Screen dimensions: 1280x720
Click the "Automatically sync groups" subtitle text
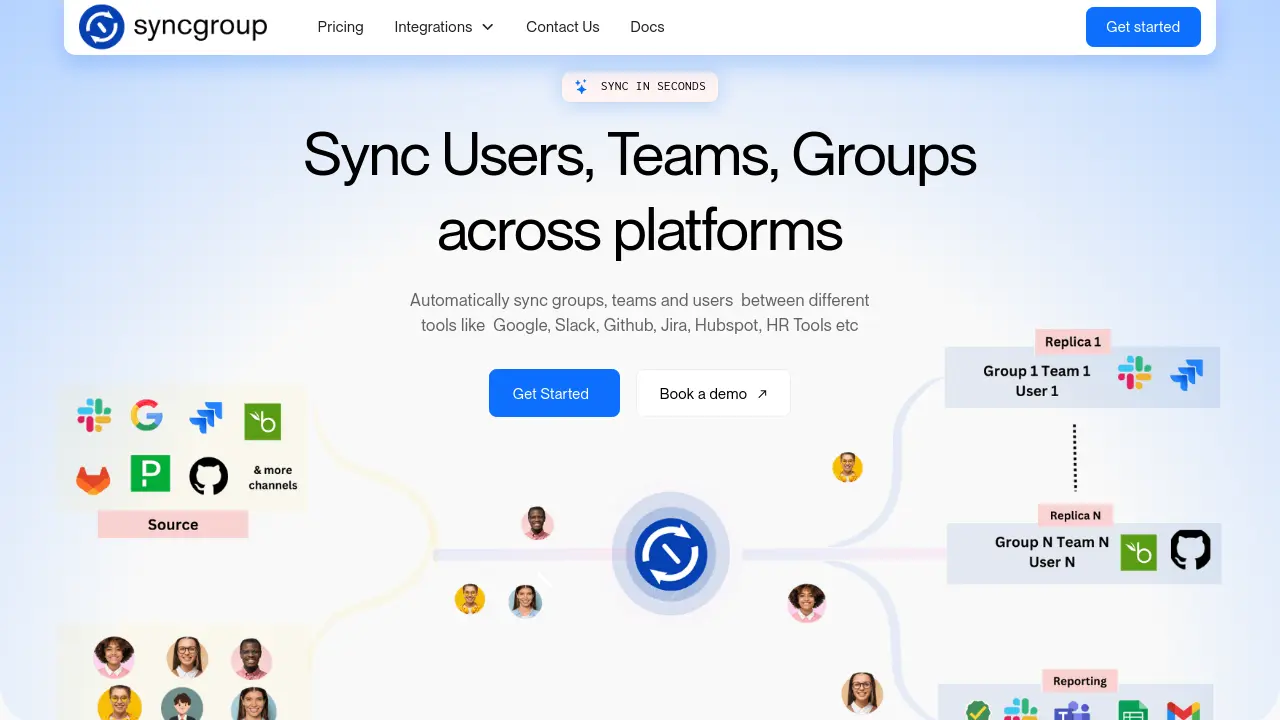click(x=640, y=312)
